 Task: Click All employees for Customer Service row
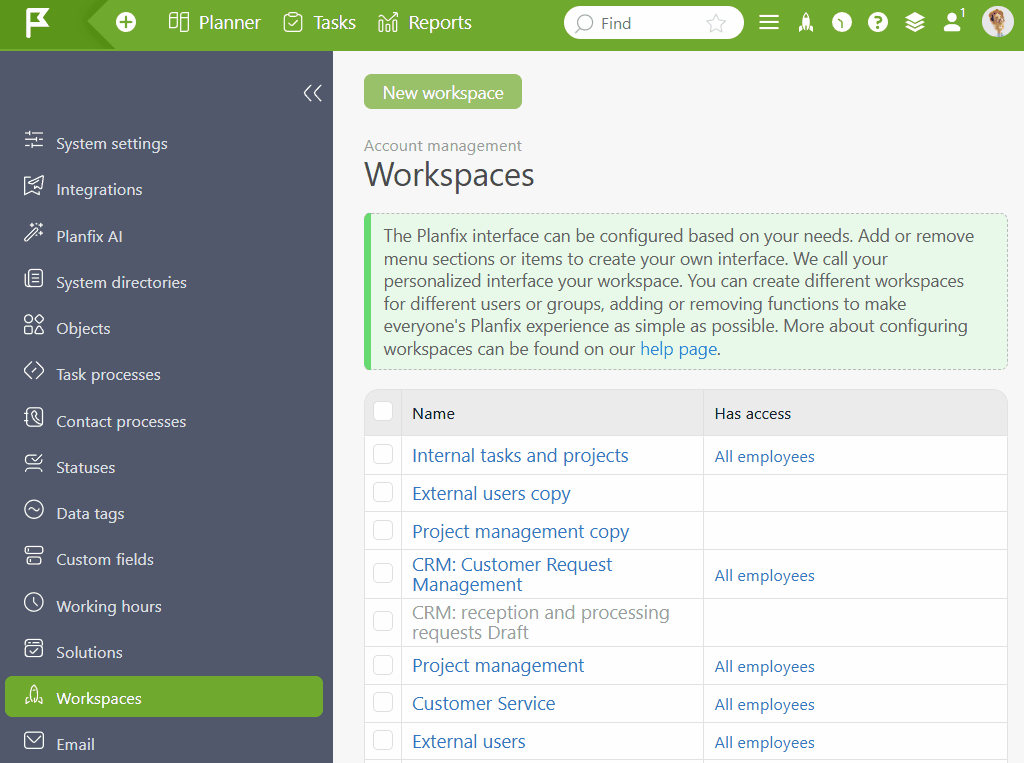click(764, 705)
